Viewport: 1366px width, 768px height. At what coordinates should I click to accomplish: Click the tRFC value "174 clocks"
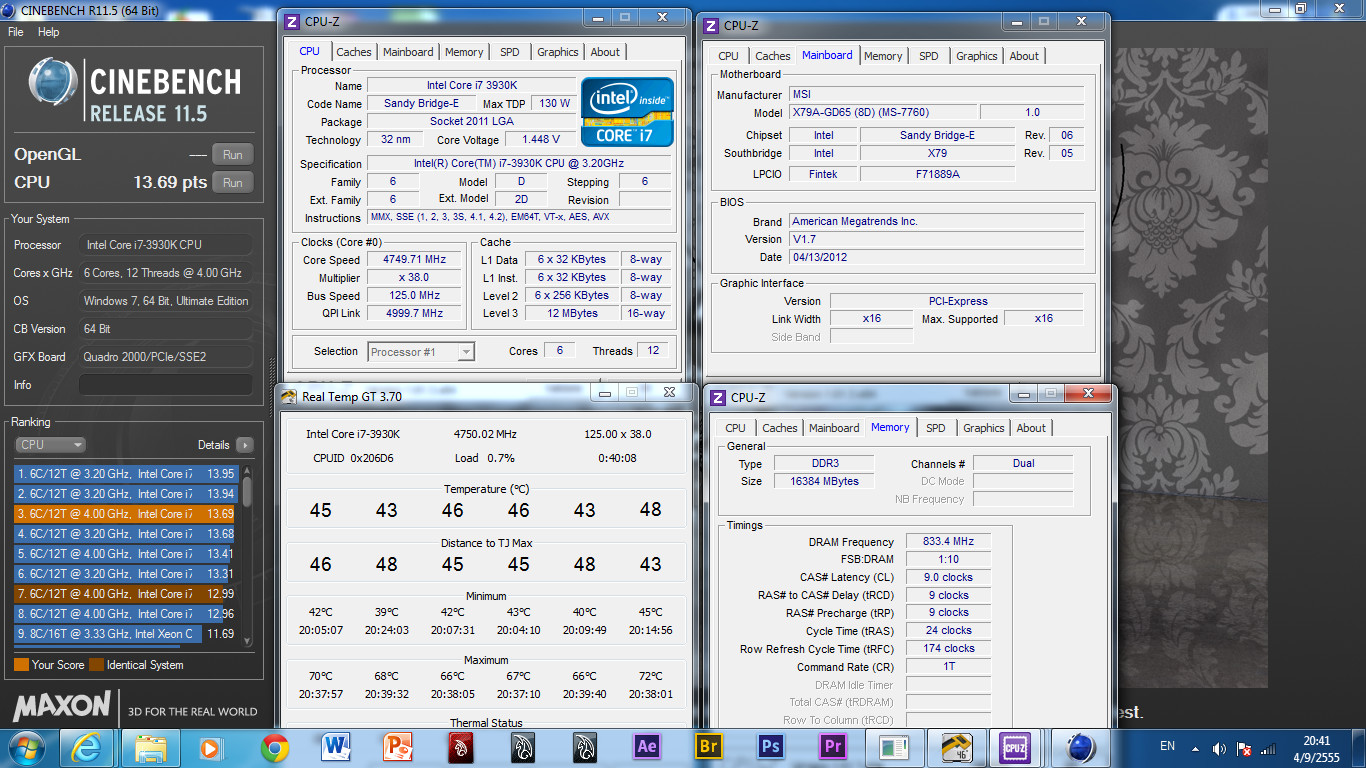(x=948, y=649)
